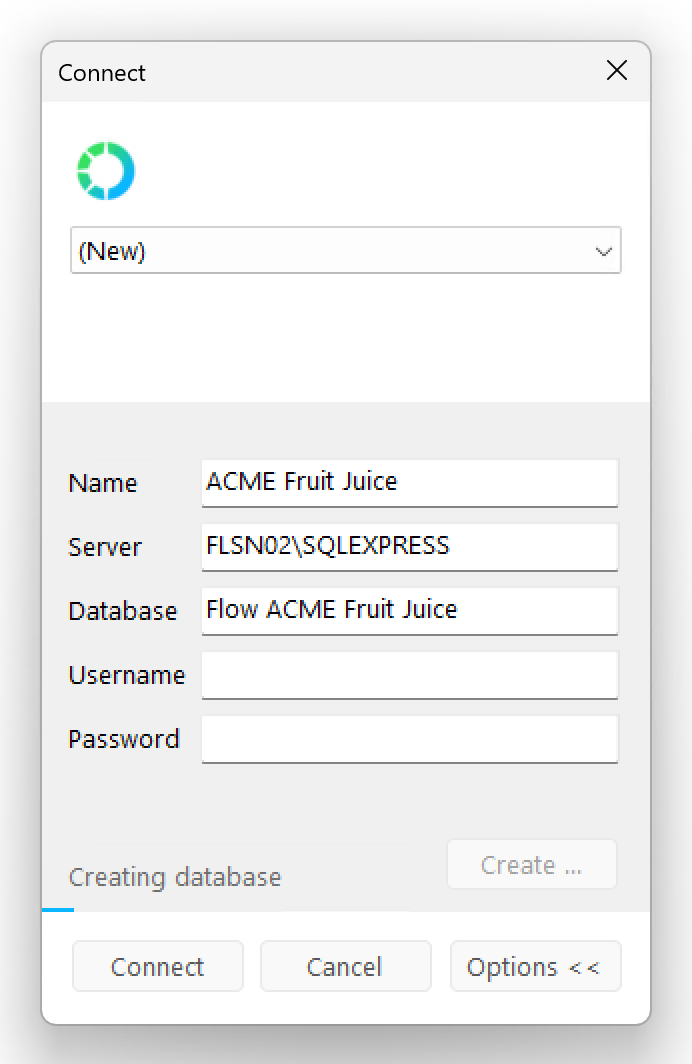This screenshot has height=1064, width=692.
Task: Click the Server label
Action: click(x=104, y=547)
